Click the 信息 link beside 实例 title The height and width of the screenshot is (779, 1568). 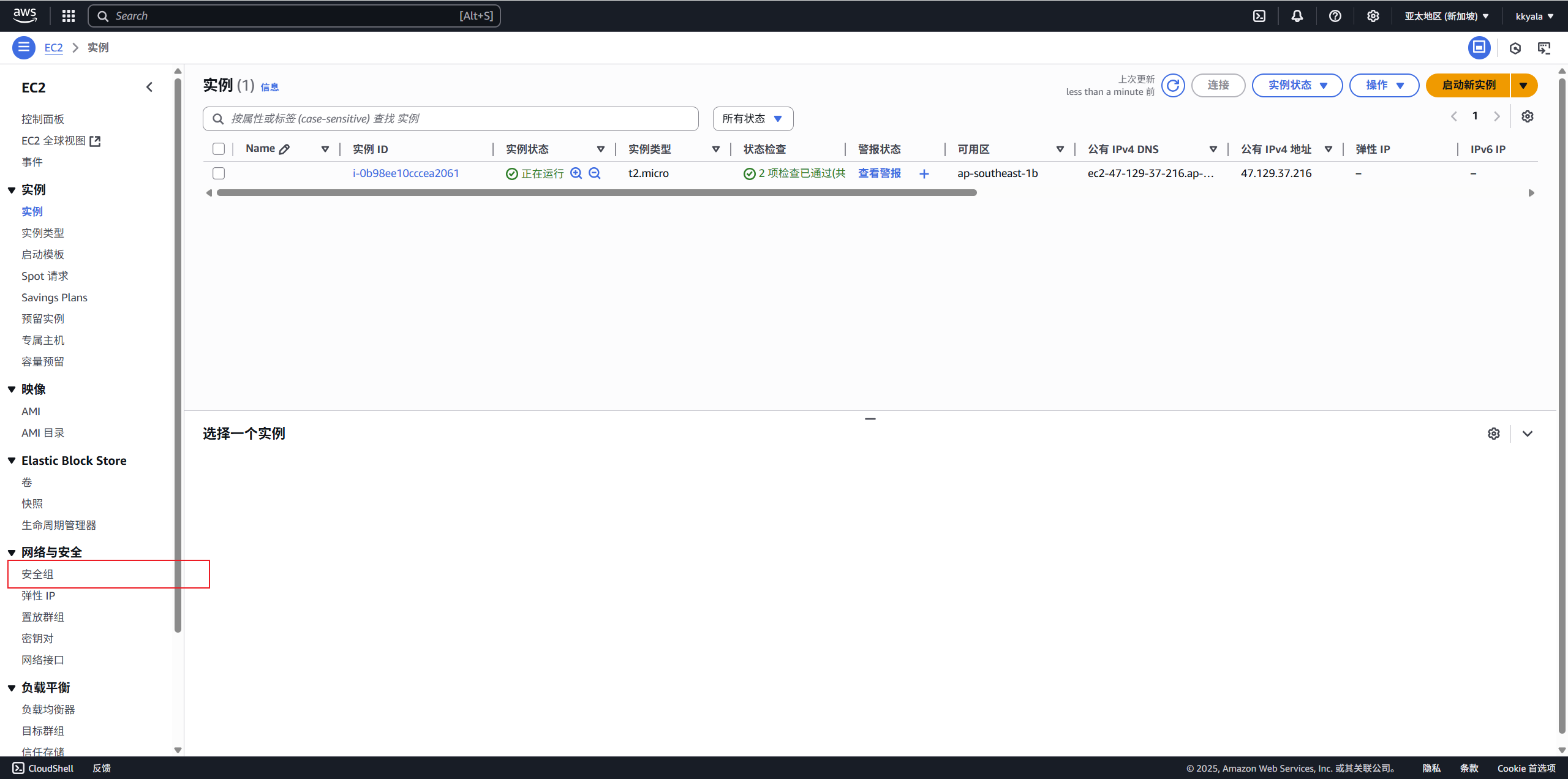tap(269, 87)
